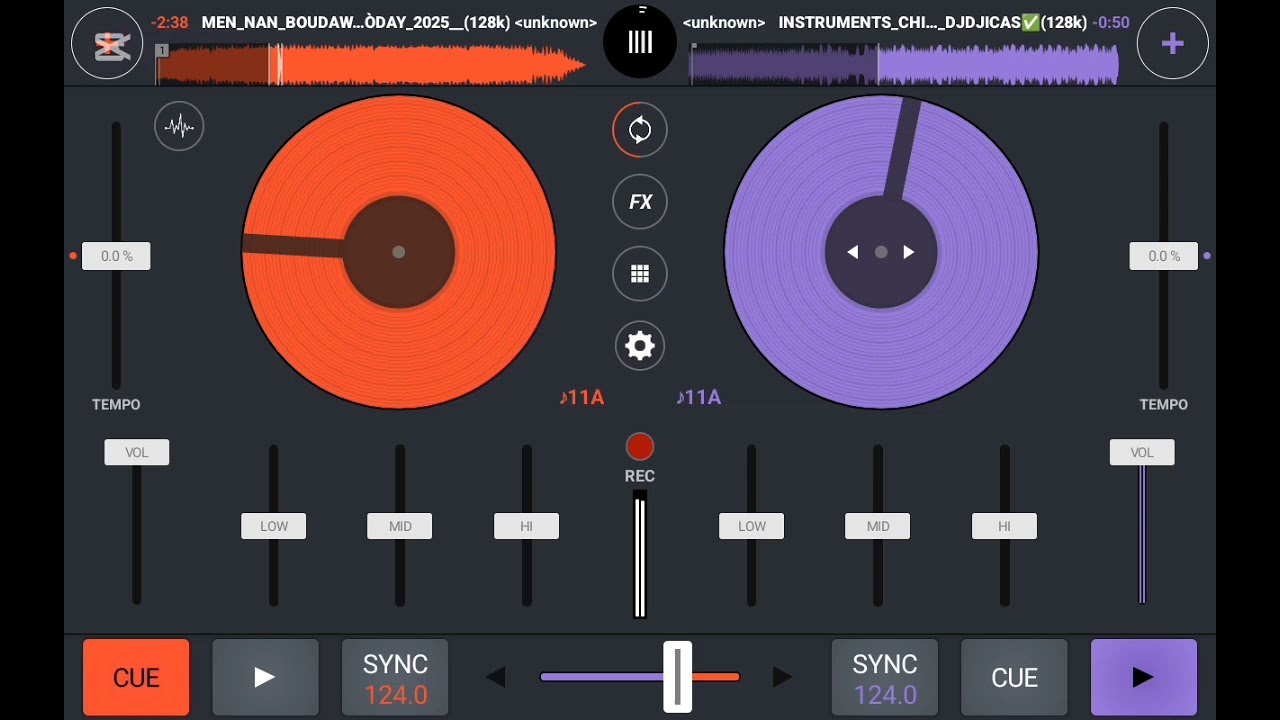
Task: Move crossfader right using right arrow
Action: pyautogui.click(x=782, y=677)
